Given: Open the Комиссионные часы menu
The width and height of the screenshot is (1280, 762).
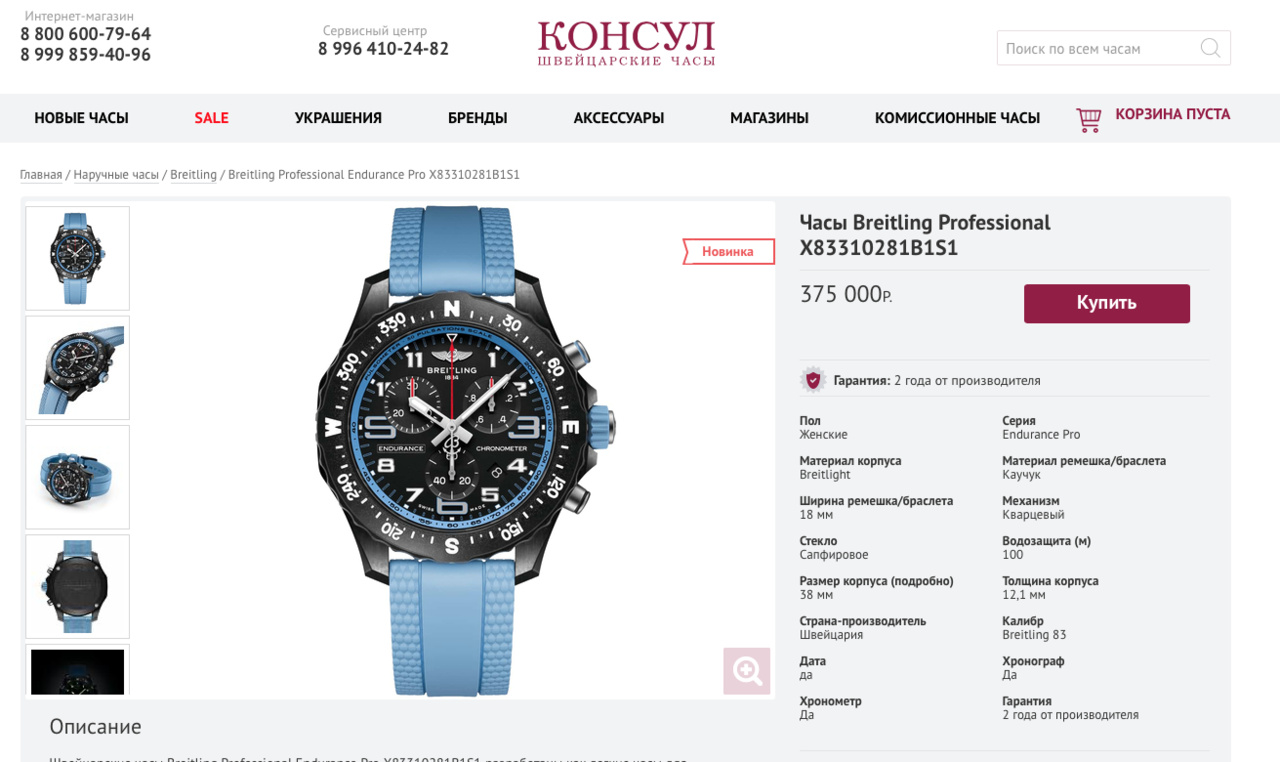Looking at the screenshot, I should (957, 118).
